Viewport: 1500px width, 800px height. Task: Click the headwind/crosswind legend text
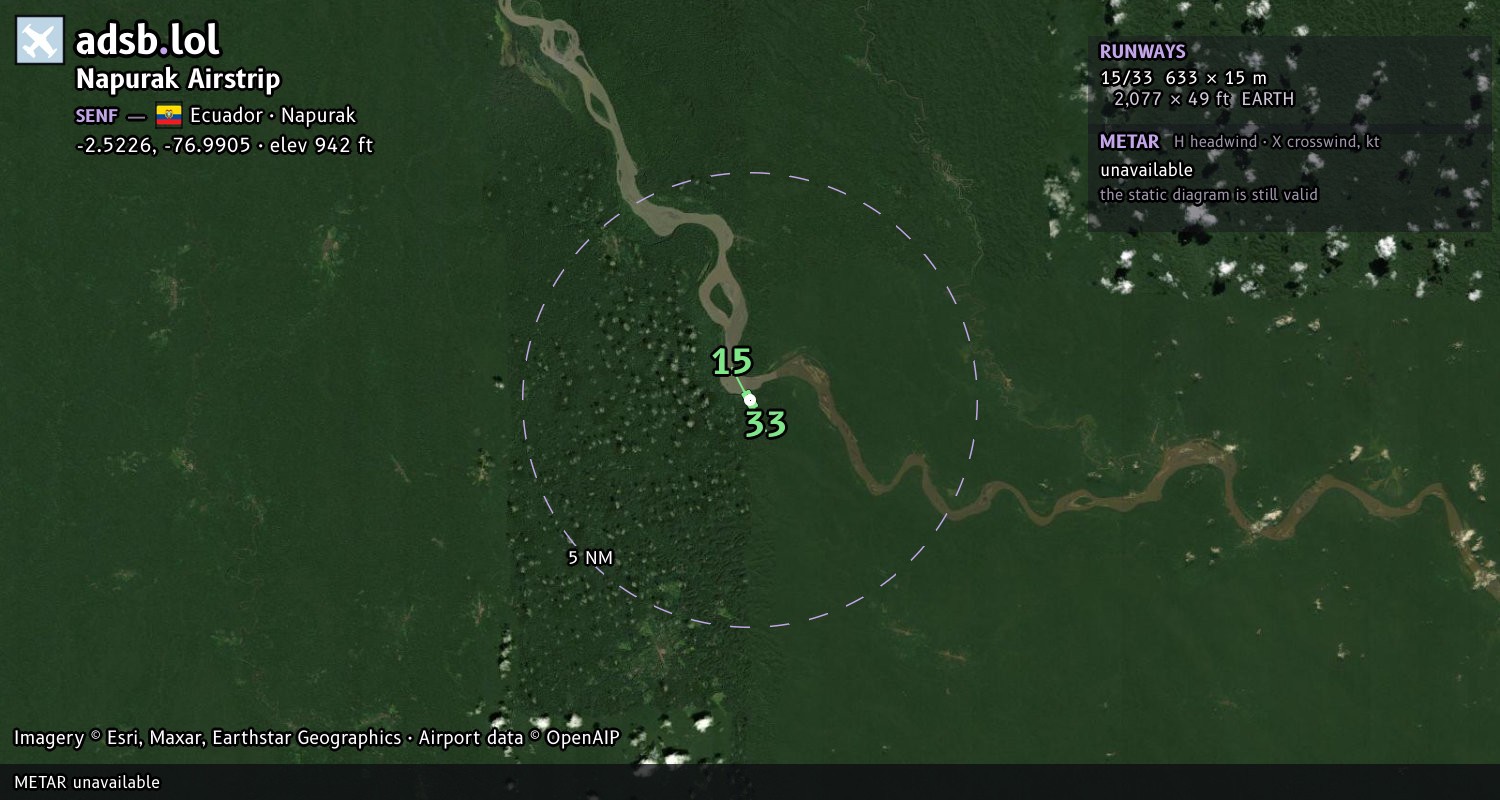pyautogui.click(x=1277, y=142)
